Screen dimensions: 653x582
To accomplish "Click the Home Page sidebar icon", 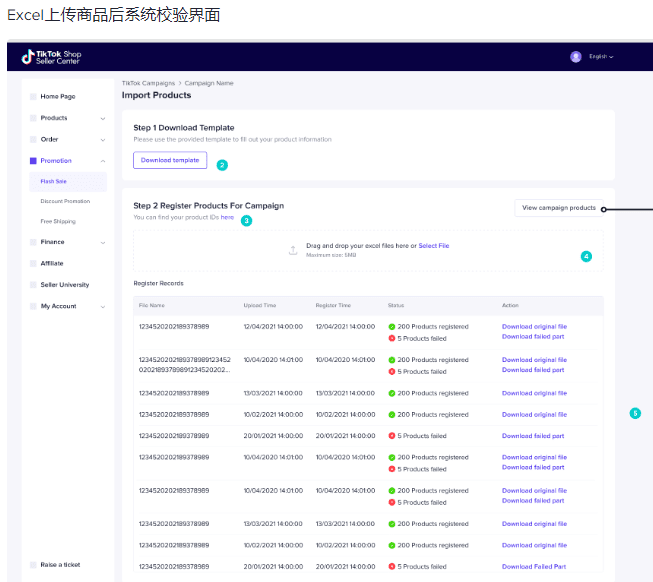I will pyautogui.click(x=33, y=97).
